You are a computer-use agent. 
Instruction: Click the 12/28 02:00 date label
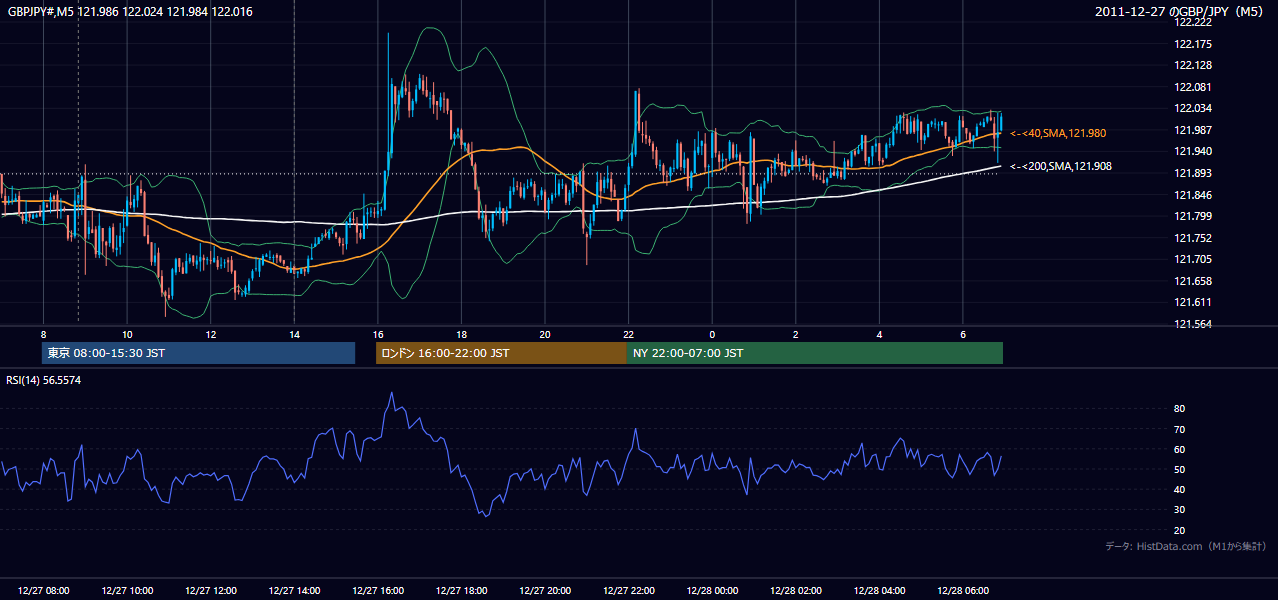tap(795, 591)
